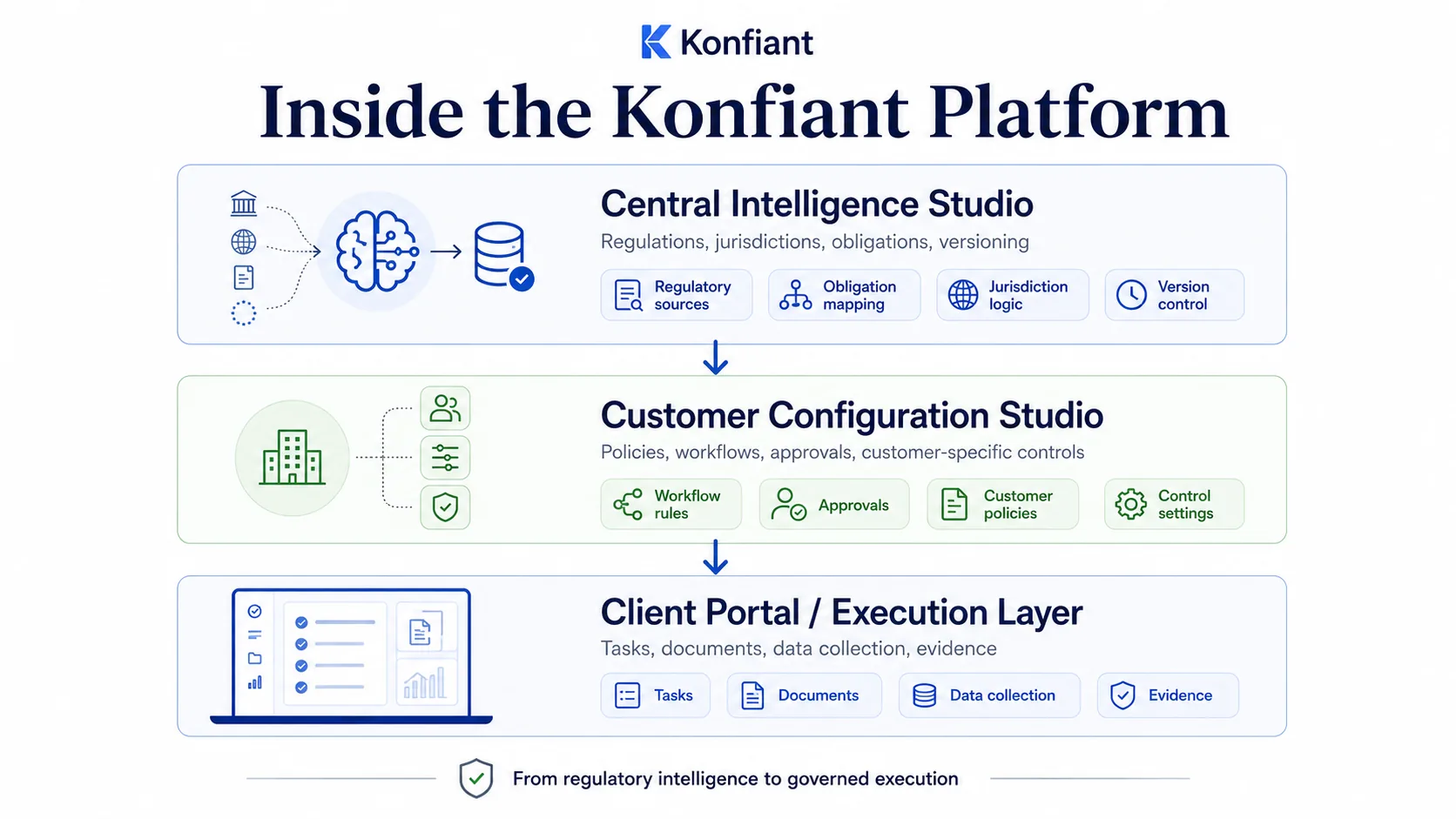Click the verified database icon

[503, 256]
